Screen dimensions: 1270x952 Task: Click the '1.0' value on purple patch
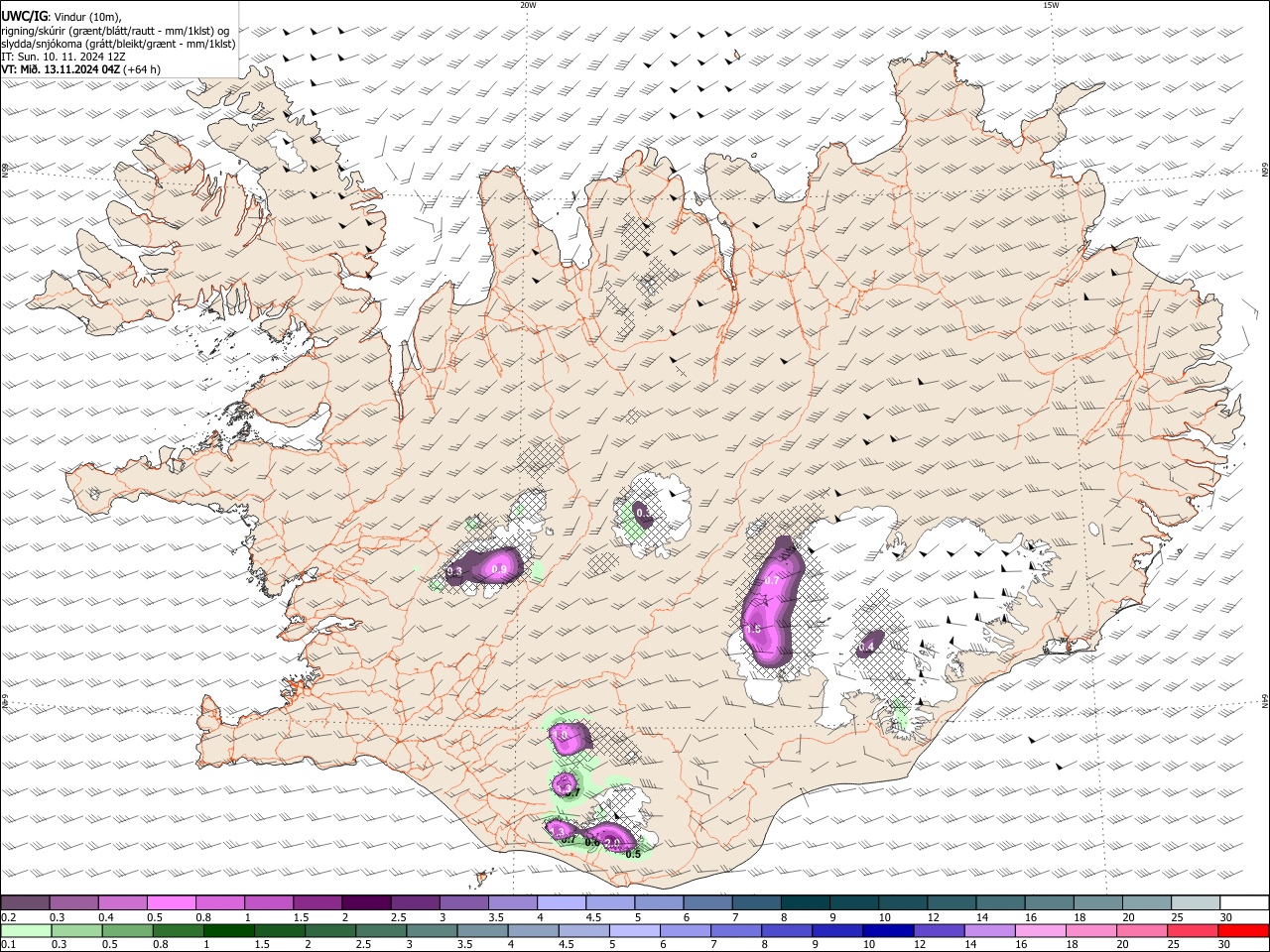[562, 736]
